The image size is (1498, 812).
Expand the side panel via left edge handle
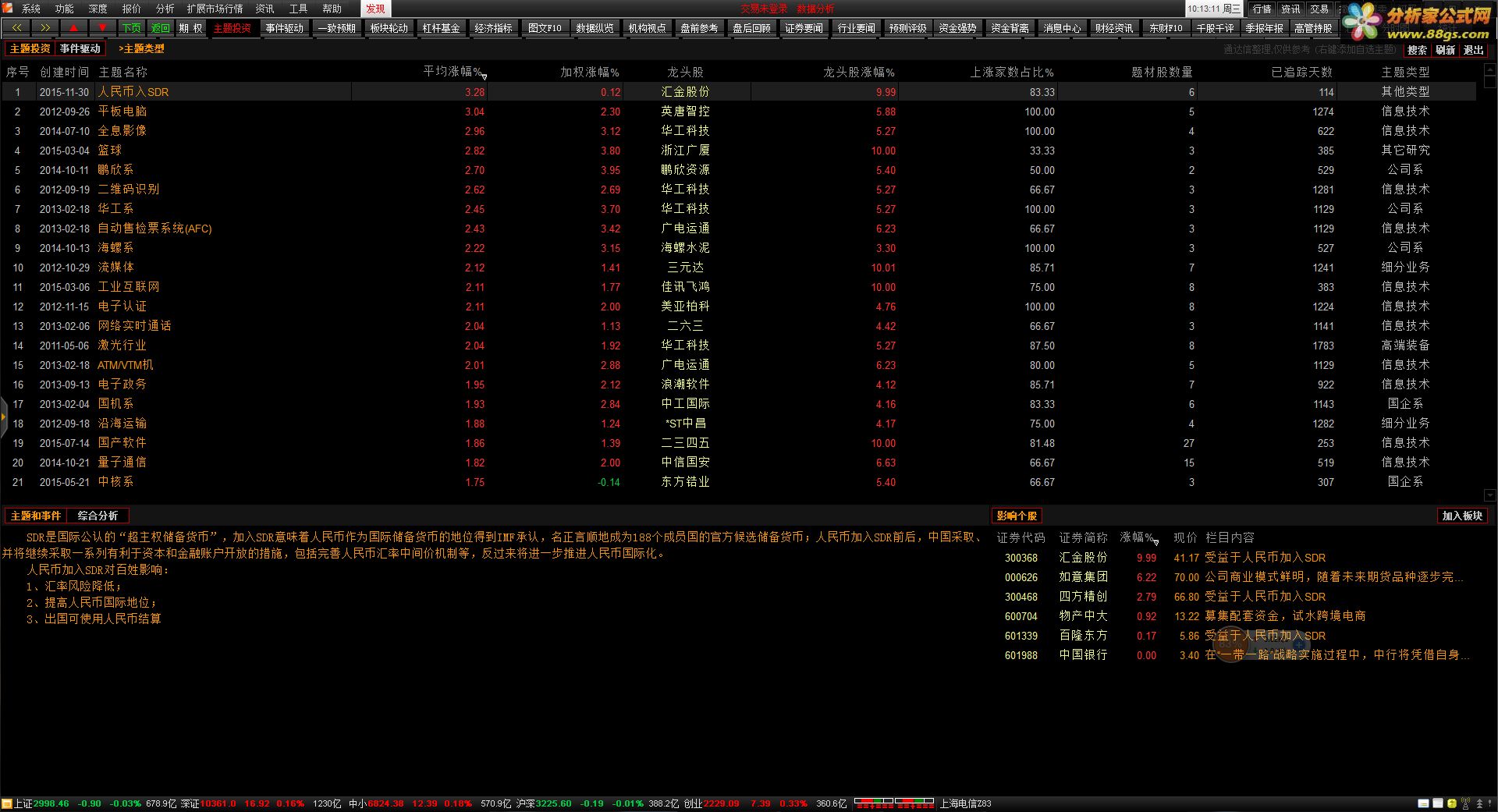3,417
